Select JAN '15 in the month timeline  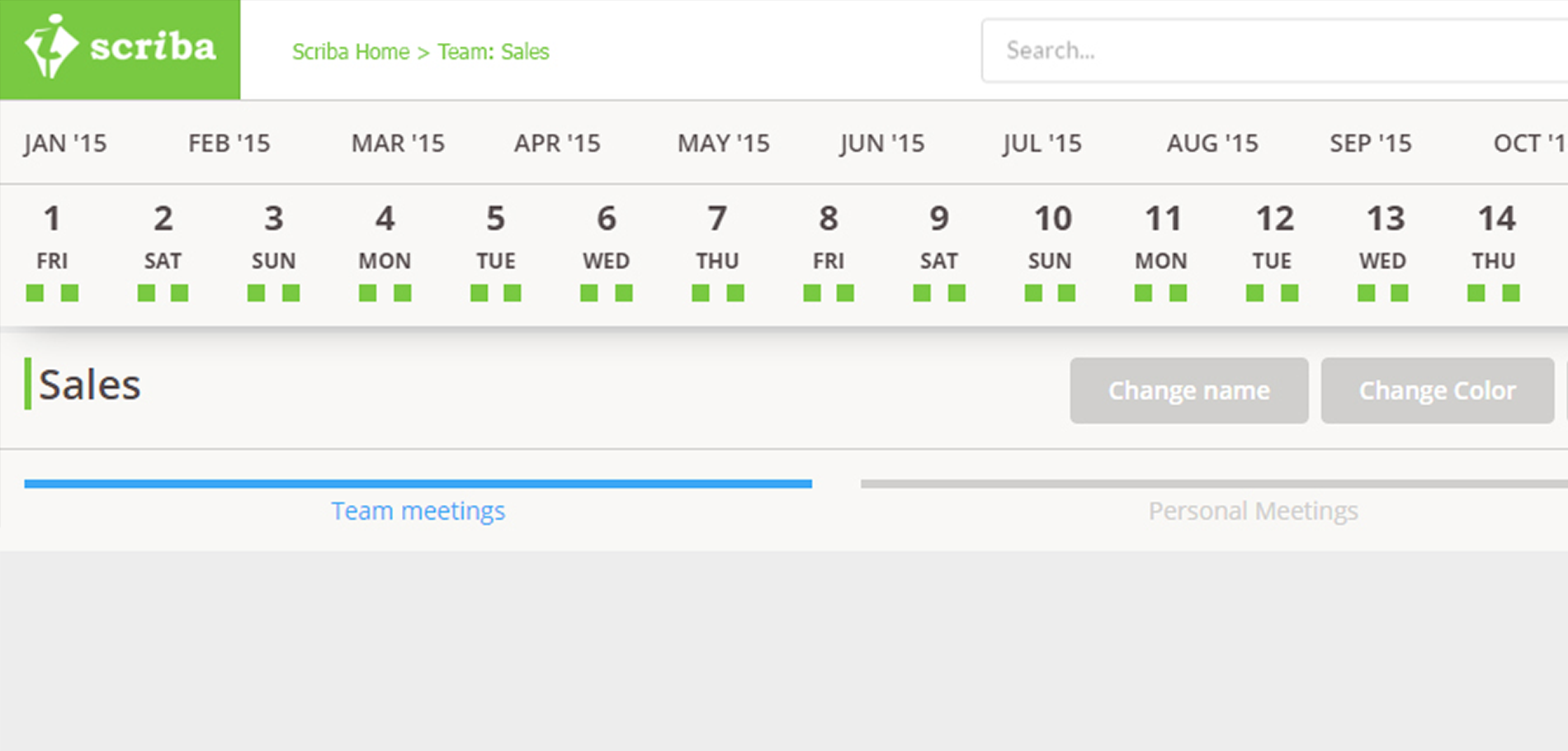[x=65, y=144]
